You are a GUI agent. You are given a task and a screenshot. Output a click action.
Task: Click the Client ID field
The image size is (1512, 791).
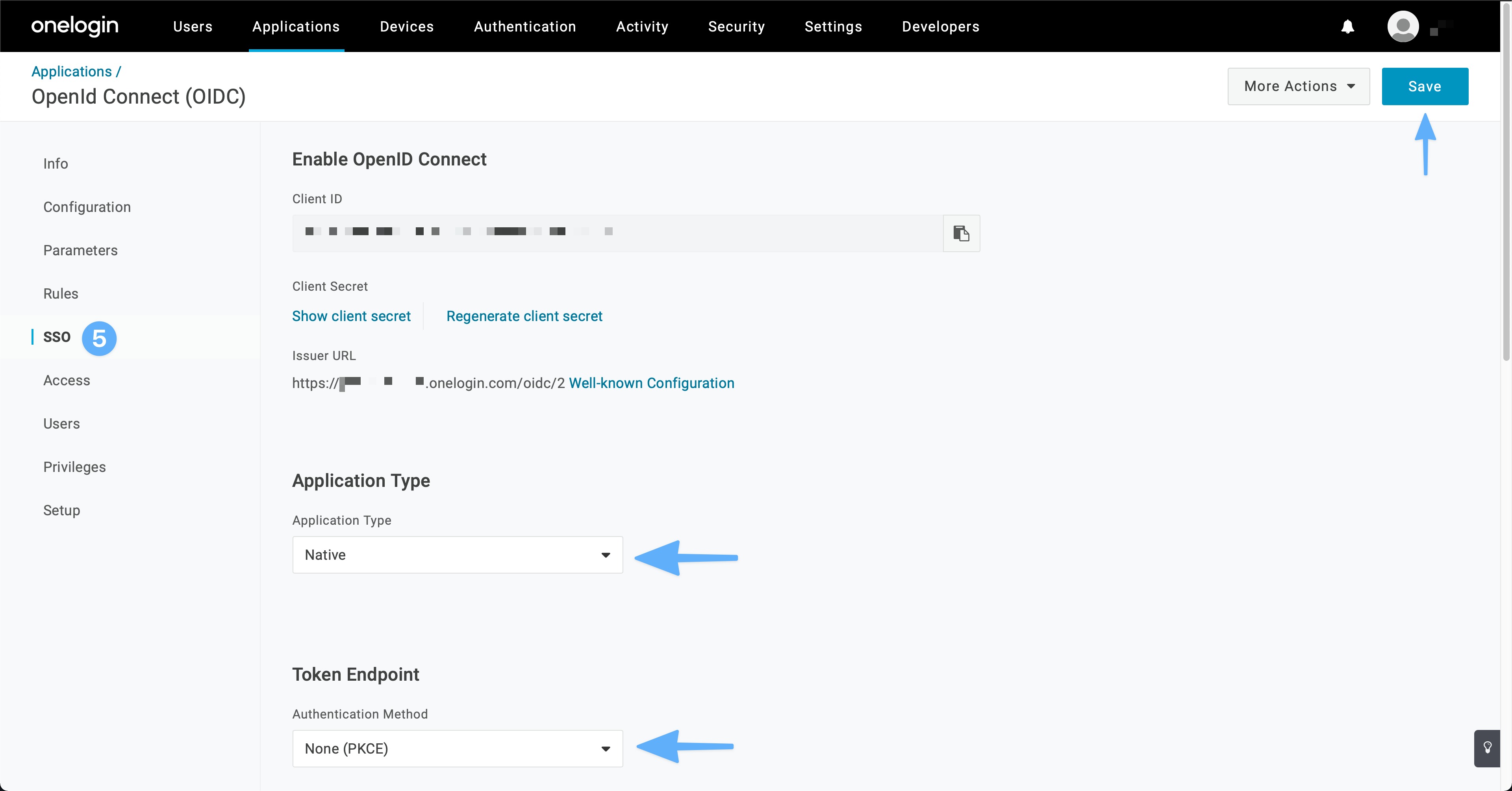(617, 233)
